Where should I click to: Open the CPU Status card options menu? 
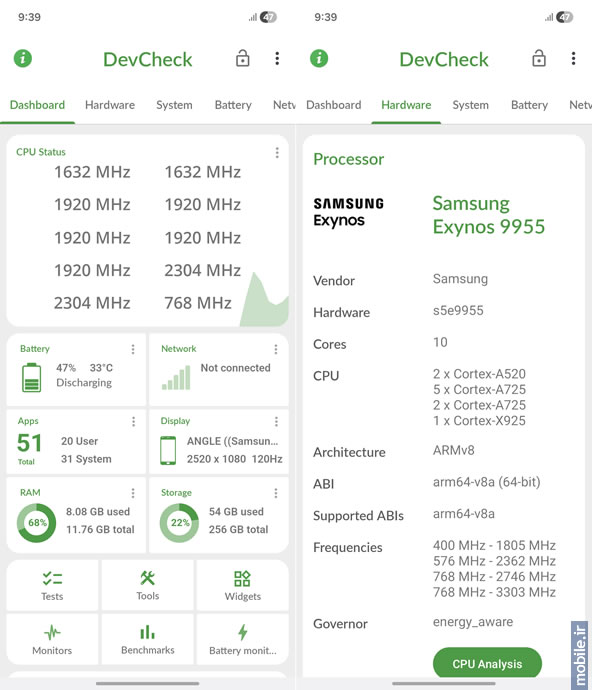point(277,153)
